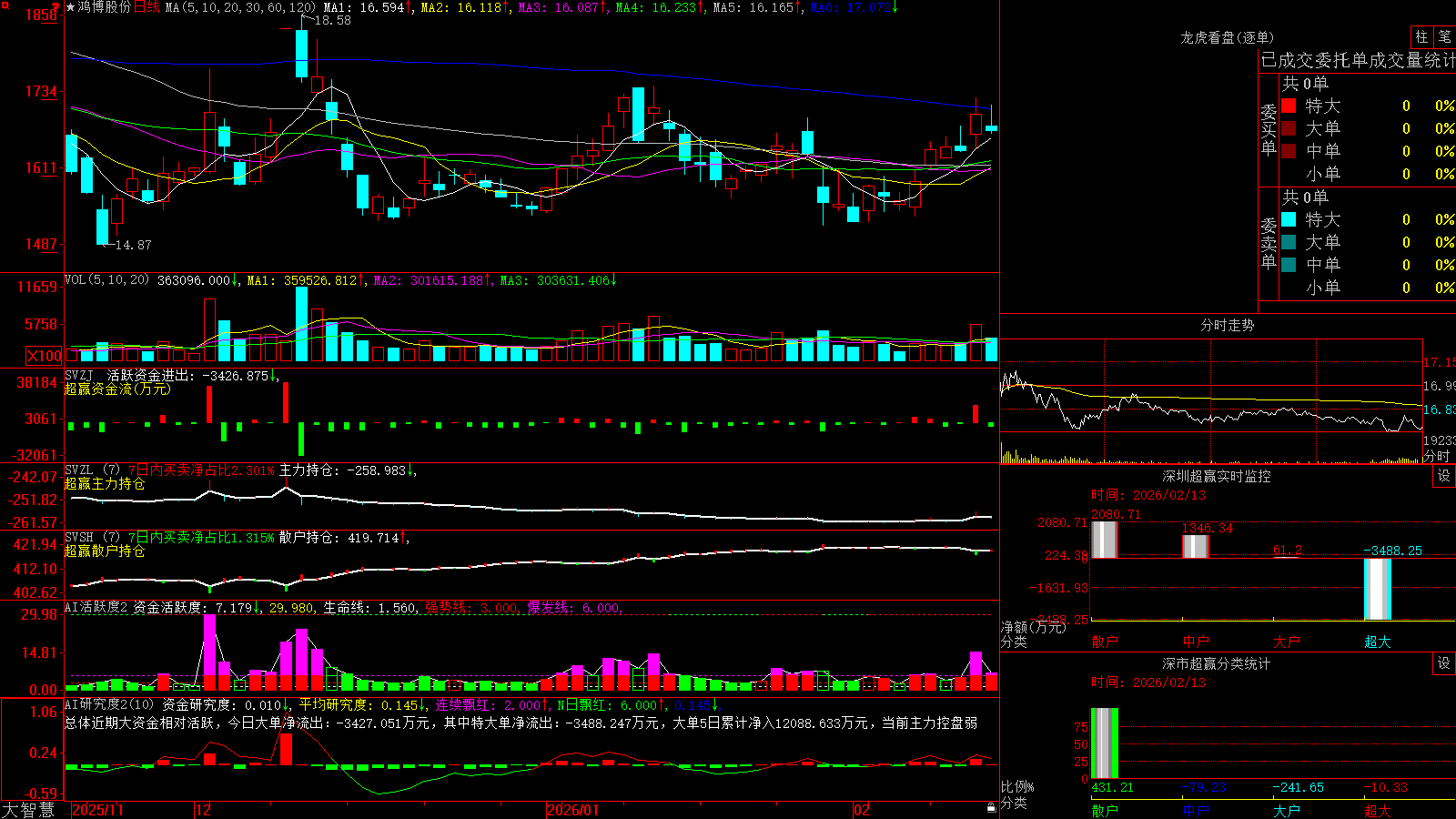Click the 龙虎看盘(逐单) panel title
The width and height of the screenshot is (1456, 819).
1227,37
